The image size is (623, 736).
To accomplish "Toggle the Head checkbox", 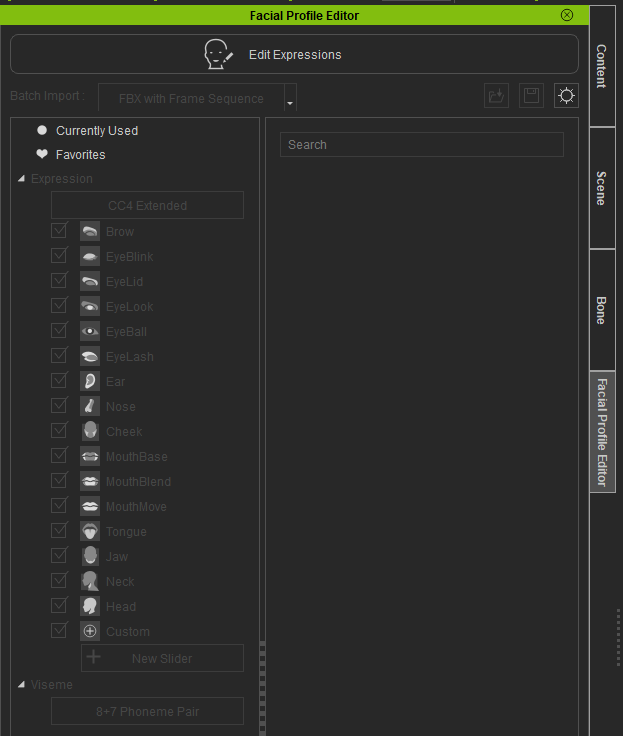I will pos(59,606).
